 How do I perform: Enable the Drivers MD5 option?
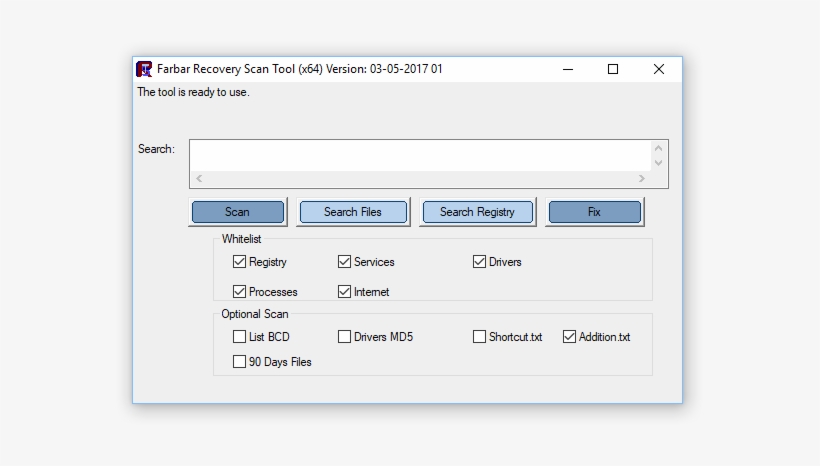click(x=344, y=336)
